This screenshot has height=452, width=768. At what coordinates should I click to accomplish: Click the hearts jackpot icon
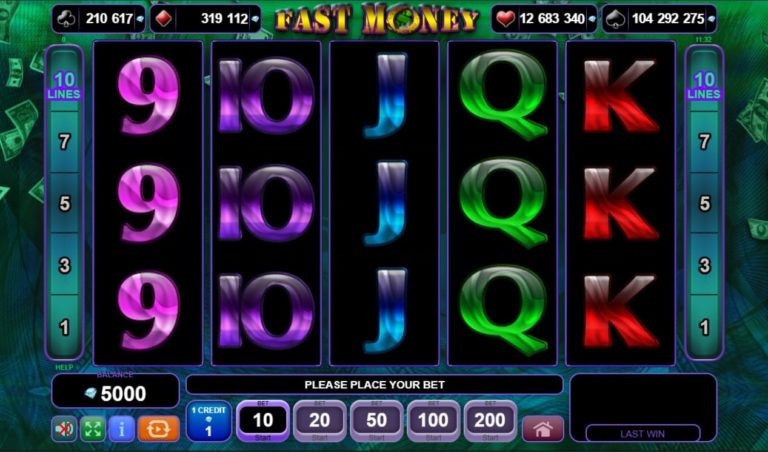coord(505,19)
